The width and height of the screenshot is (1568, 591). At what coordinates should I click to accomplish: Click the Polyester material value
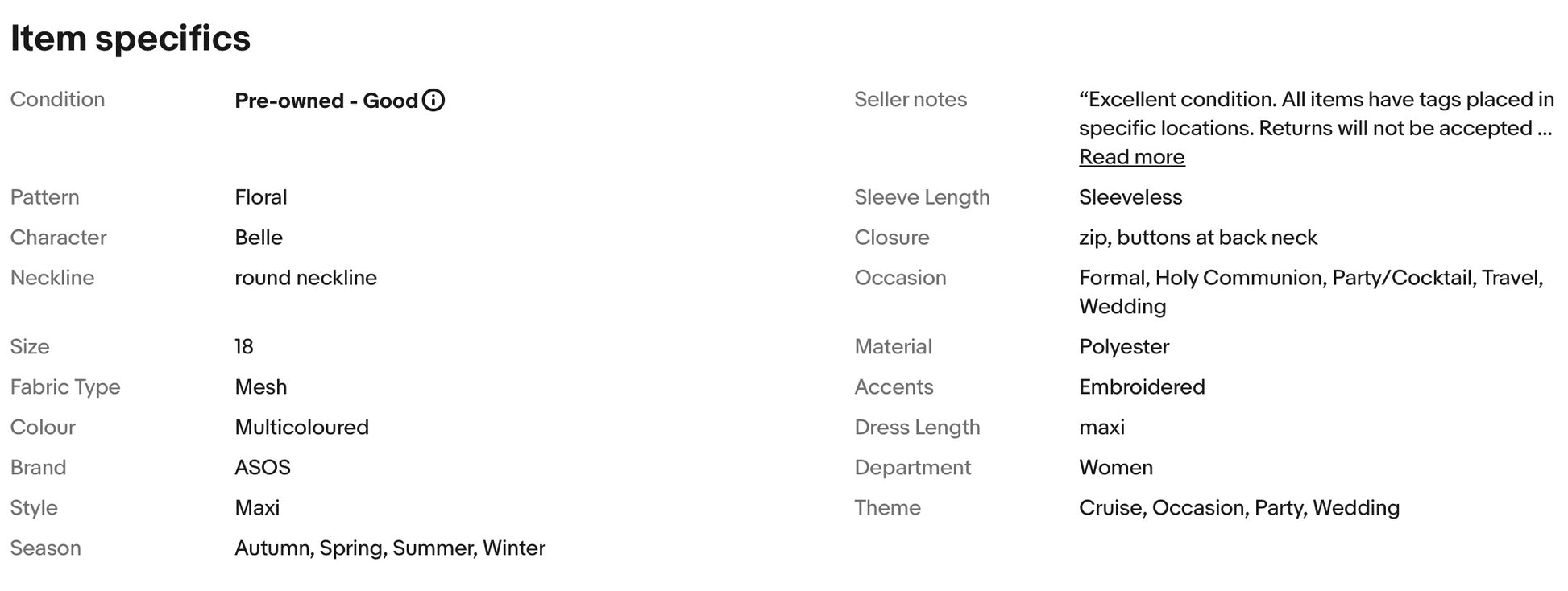[x=1124, y=347]
